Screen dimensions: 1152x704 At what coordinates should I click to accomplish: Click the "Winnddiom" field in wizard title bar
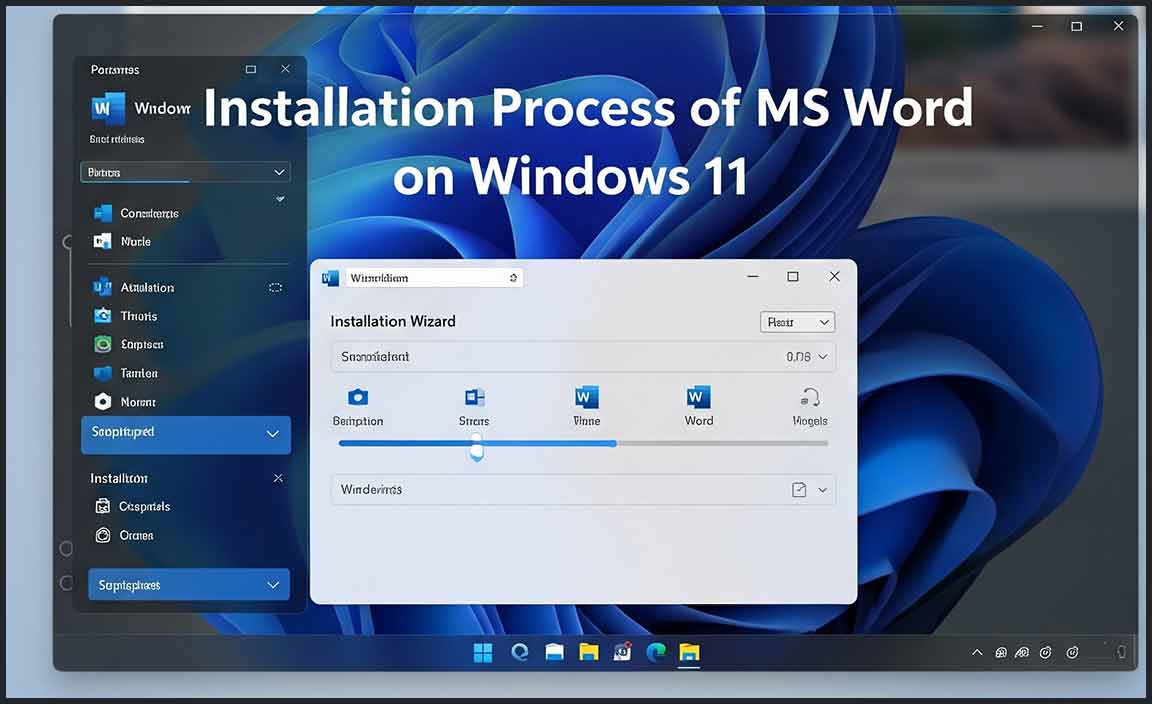tap(433, 278)
